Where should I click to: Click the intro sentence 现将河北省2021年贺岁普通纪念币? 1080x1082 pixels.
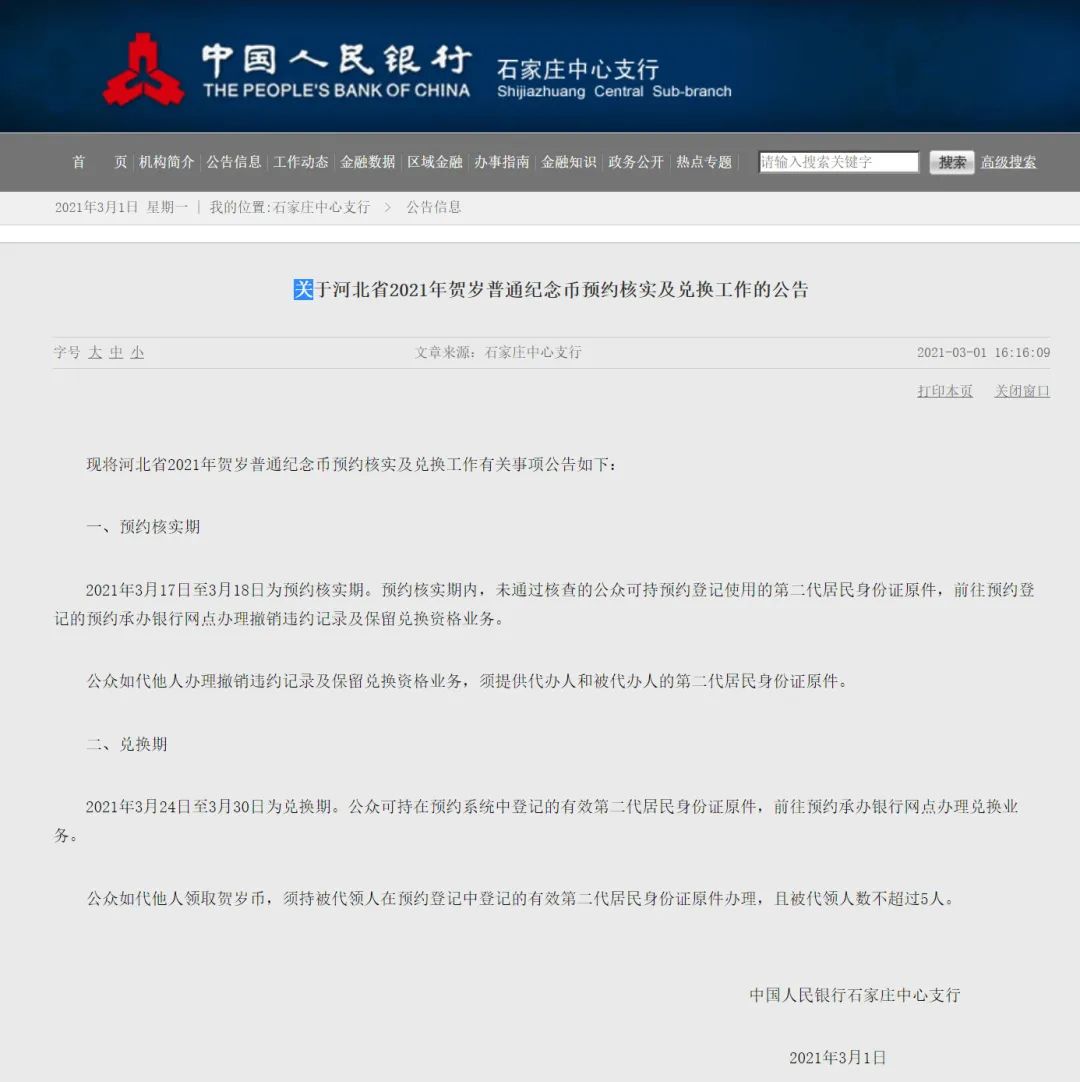pos(351,464)
